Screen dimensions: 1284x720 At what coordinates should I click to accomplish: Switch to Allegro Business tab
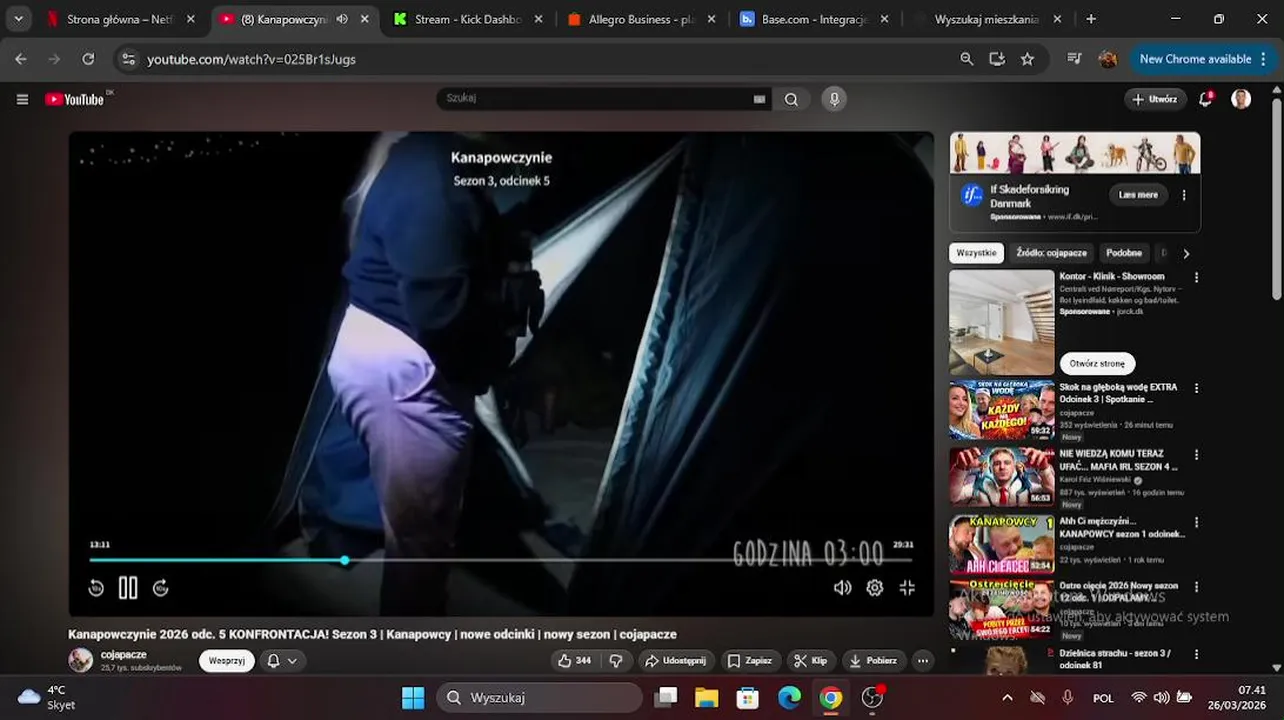[x=642, y=19]
